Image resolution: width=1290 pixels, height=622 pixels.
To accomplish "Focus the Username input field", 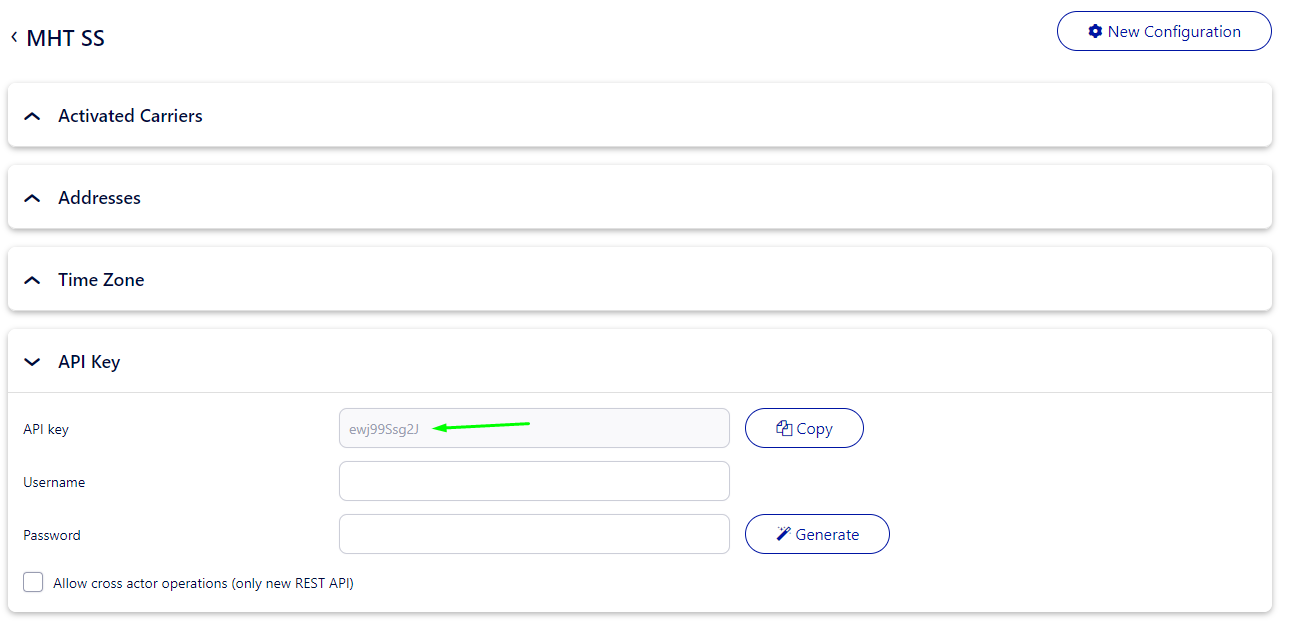I will coord(534,481).
